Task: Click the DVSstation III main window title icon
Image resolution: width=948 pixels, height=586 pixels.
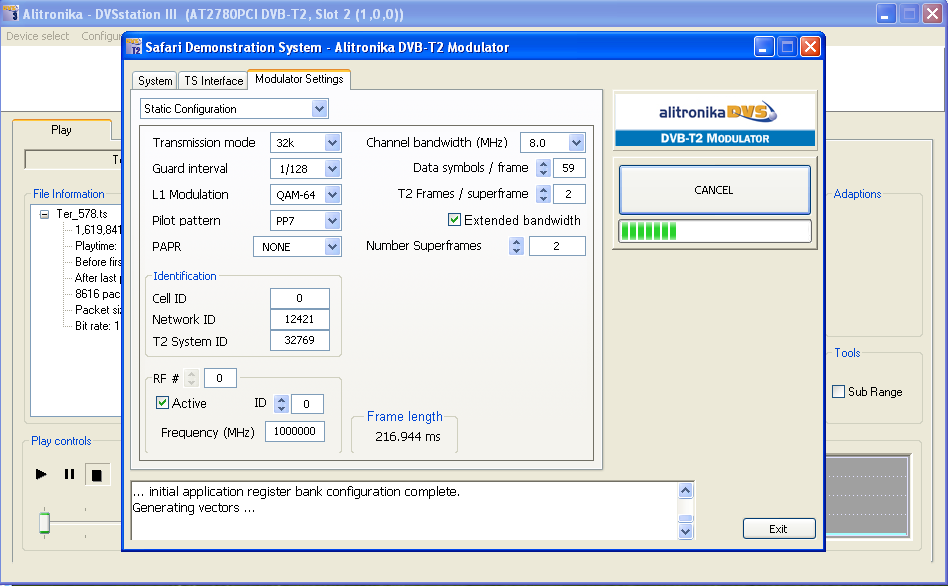Action: tap(11, 13)
